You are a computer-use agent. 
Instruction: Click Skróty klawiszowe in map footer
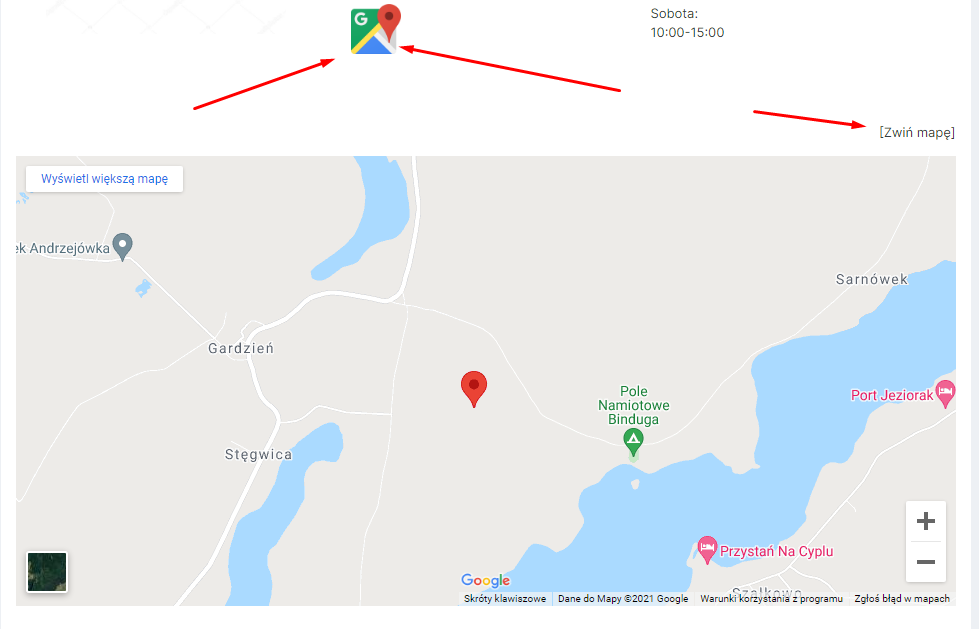coord(505,598)
